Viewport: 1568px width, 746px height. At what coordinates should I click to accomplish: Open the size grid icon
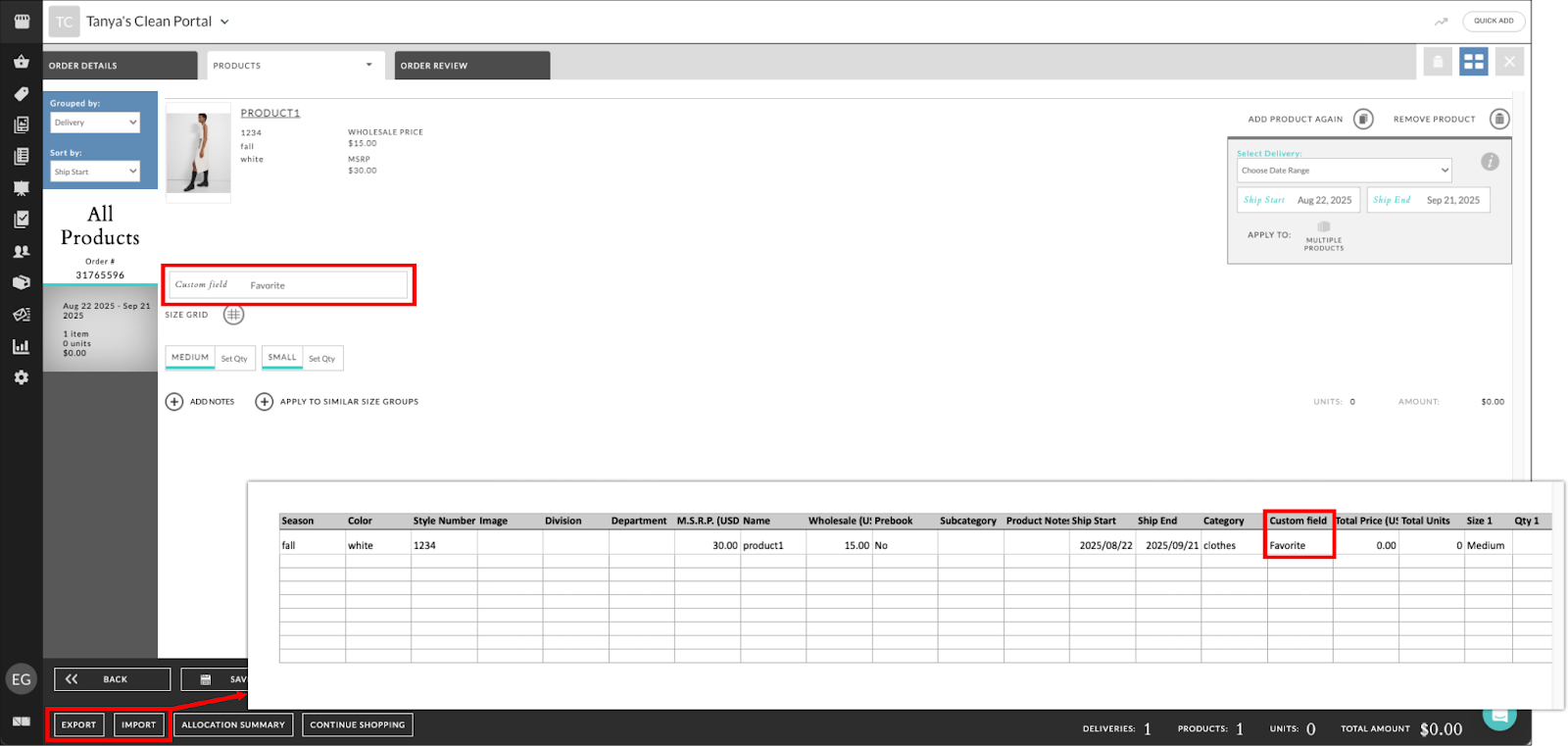pyautogui.click(x=233, y=315)
